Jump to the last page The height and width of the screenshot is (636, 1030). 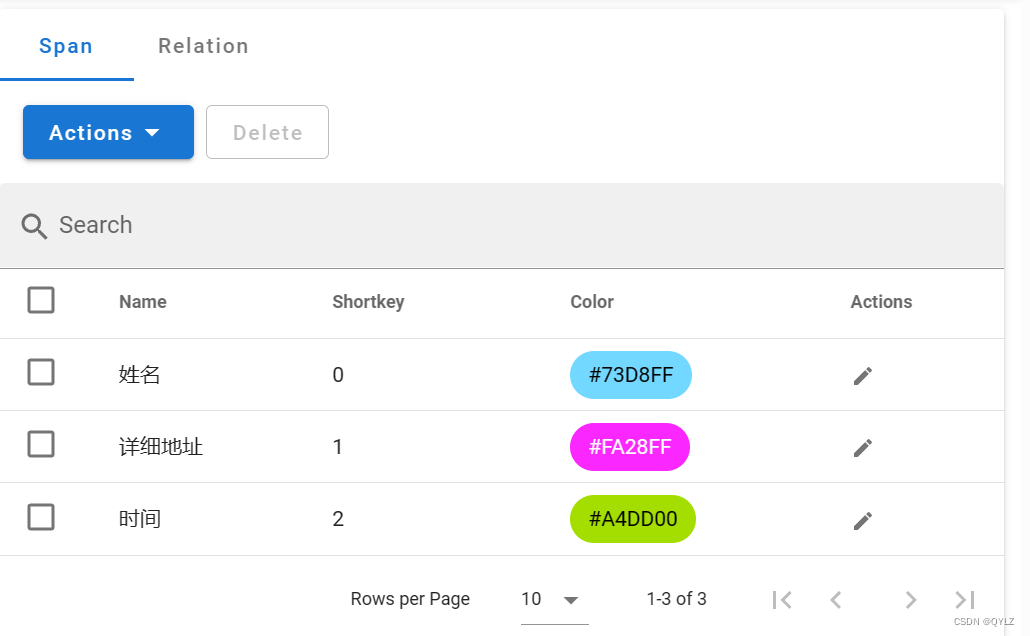click(964, 599)
